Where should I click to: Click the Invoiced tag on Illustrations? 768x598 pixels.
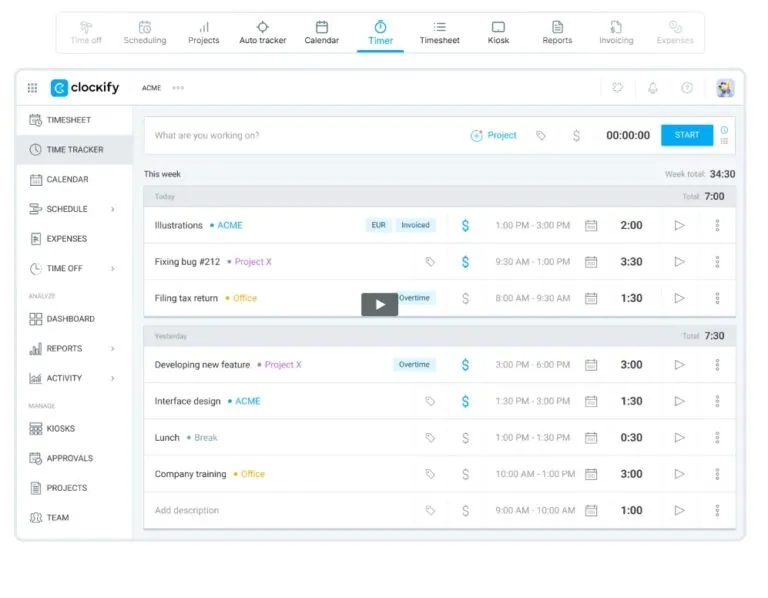pyautogui.click(x=415, y=225)
